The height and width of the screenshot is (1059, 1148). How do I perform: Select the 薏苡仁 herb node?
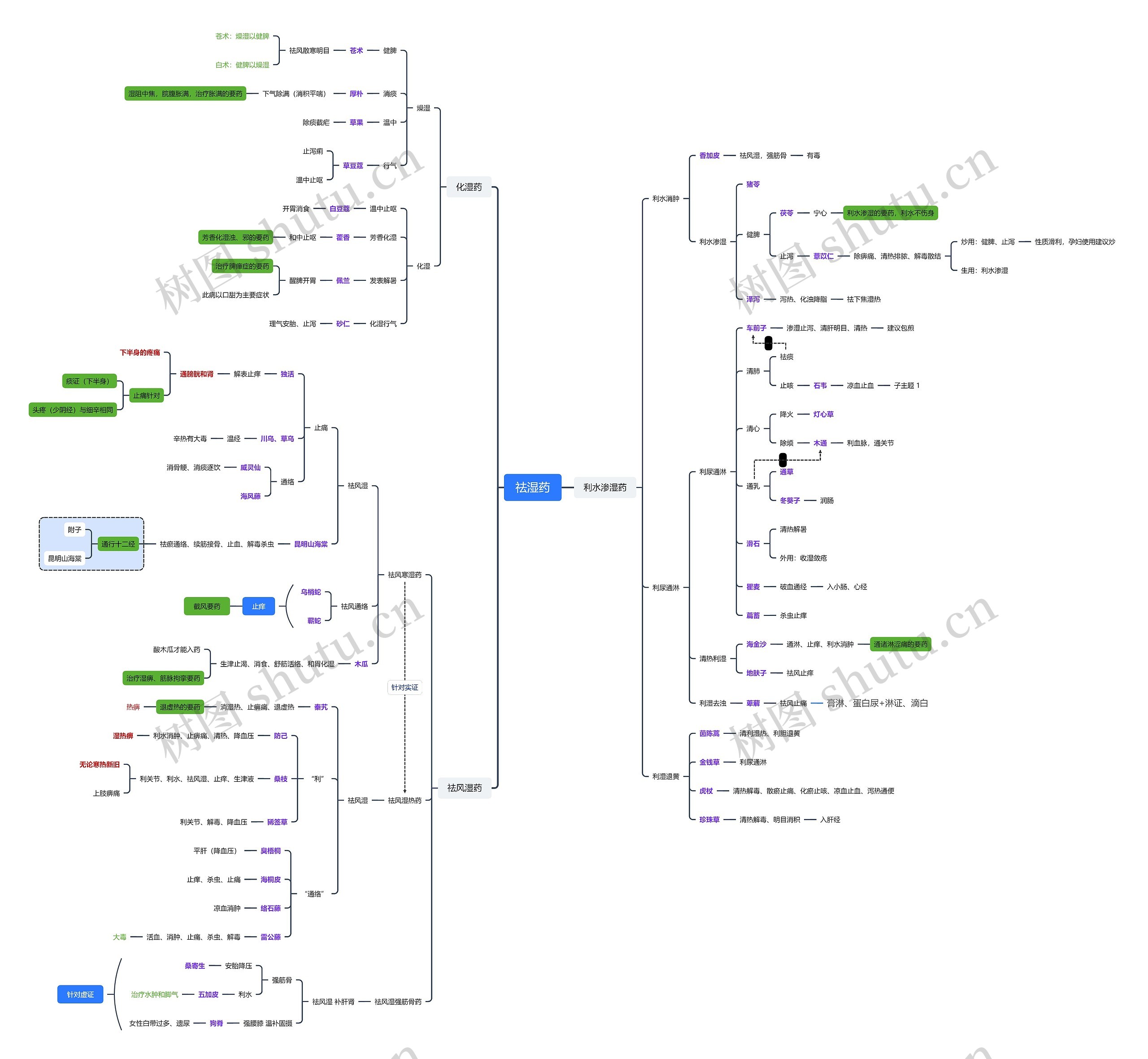(824, 256)
